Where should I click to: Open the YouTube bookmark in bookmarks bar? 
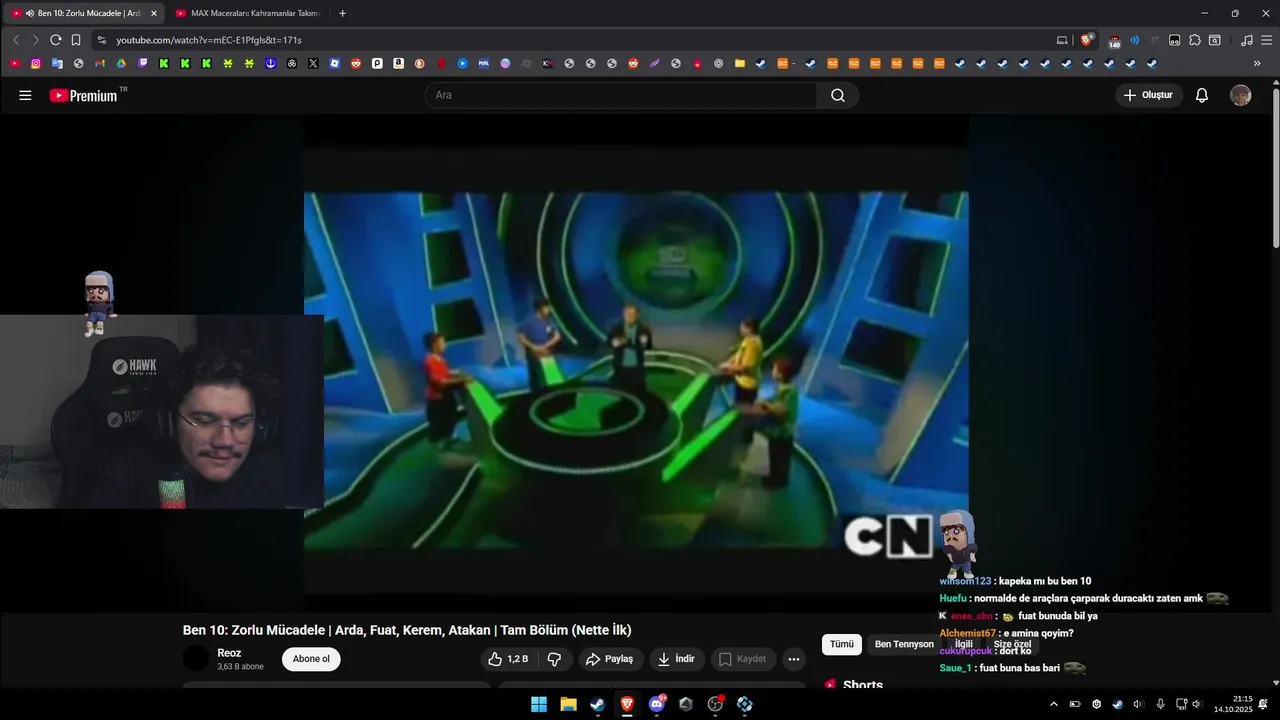(x=14, y=63)
